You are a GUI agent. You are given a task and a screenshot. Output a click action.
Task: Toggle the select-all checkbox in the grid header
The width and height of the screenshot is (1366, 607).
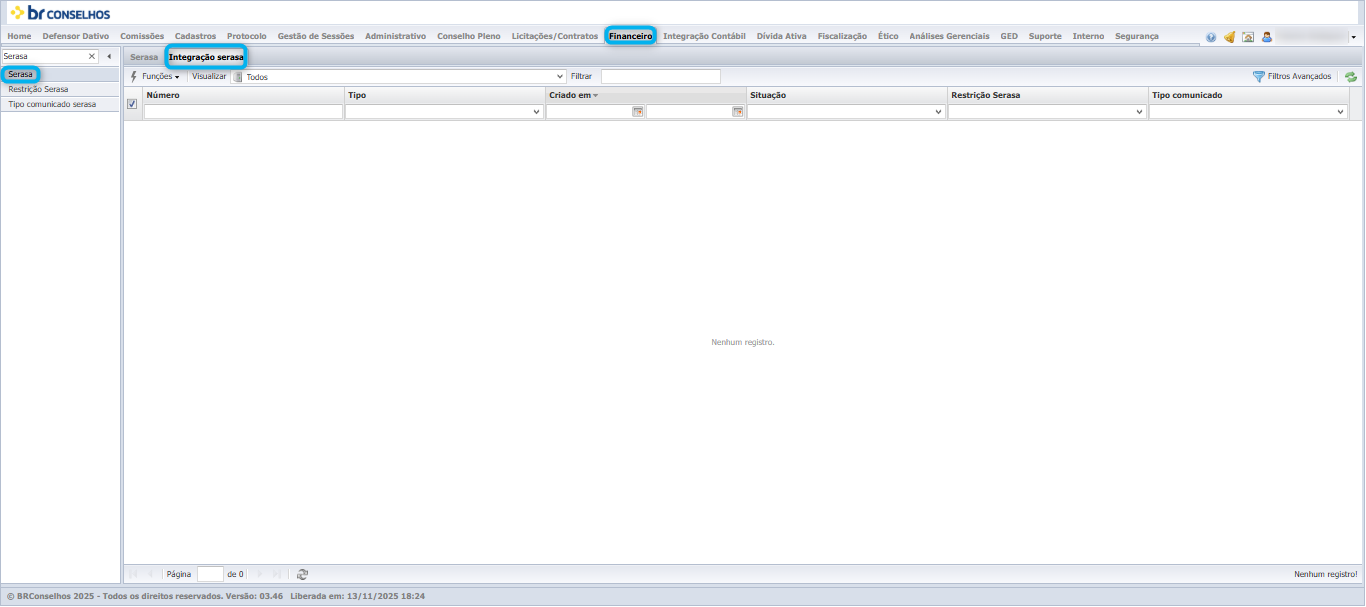(x=132, y=104)
